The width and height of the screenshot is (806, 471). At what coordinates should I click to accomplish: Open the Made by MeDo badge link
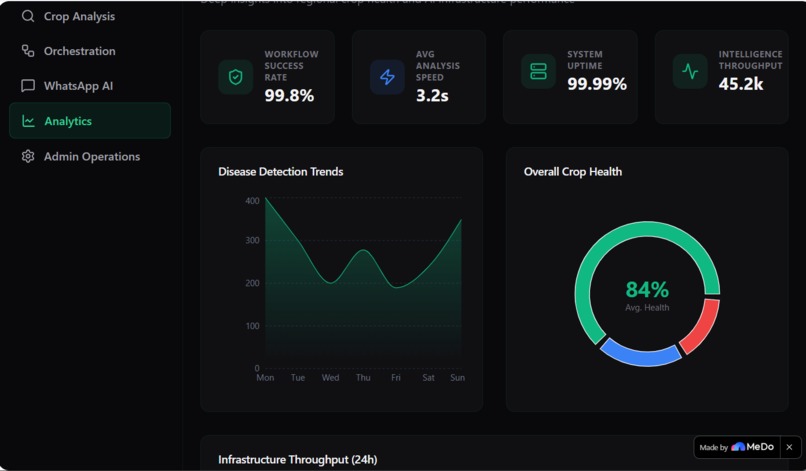click(736, 447)
